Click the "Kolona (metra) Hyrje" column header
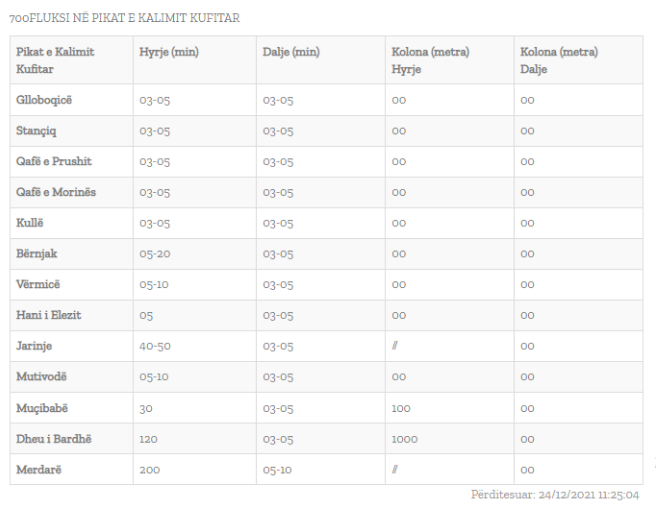The image size is (663, 509). (430, 60)
